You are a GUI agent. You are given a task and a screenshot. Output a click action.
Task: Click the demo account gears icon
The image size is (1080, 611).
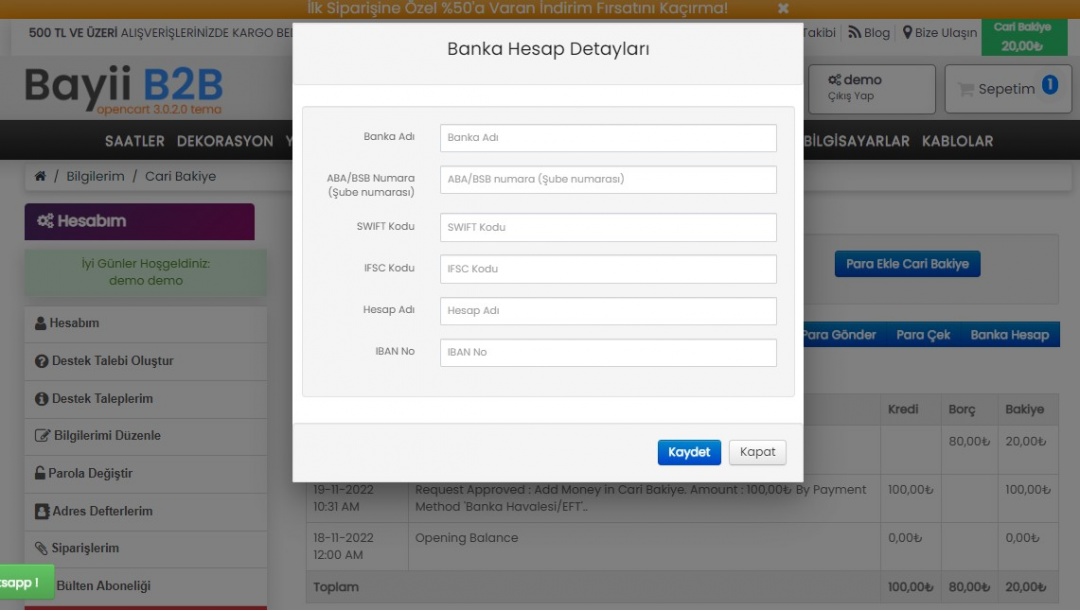(834, 80)
